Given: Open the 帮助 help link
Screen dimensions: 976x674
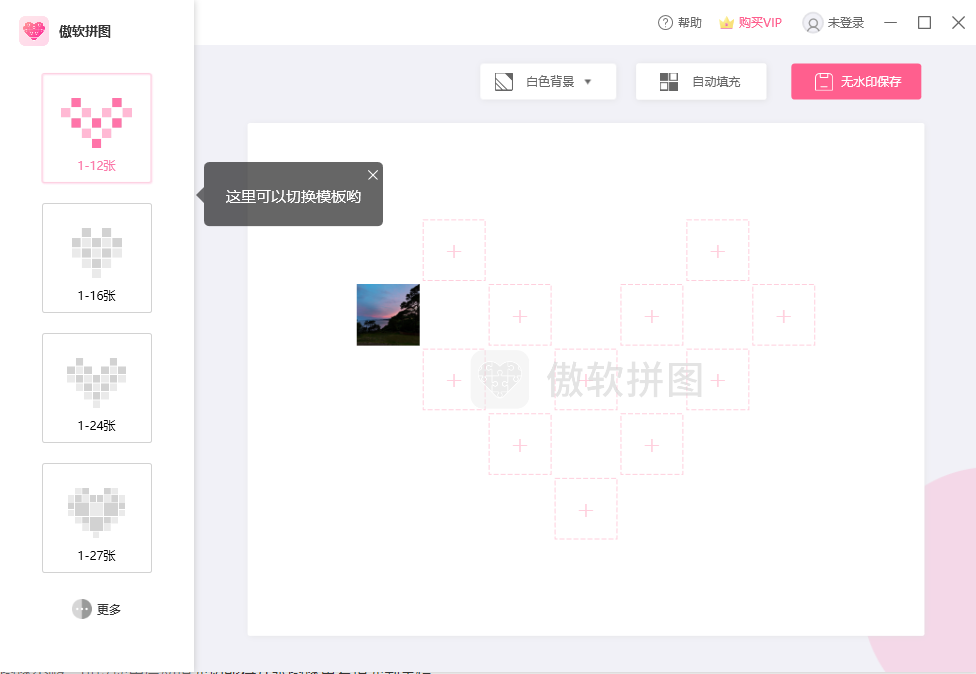Looking at the screenshot, I should point(680,23).
